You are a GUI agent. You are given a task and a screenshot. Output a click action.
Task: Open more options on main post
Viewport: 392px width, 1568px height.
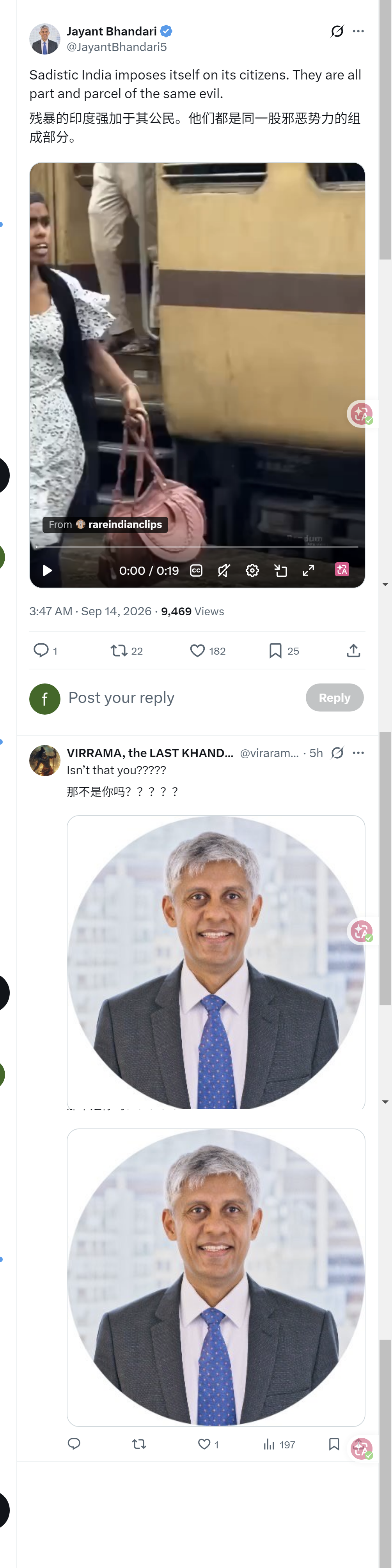tap(358, 31)
